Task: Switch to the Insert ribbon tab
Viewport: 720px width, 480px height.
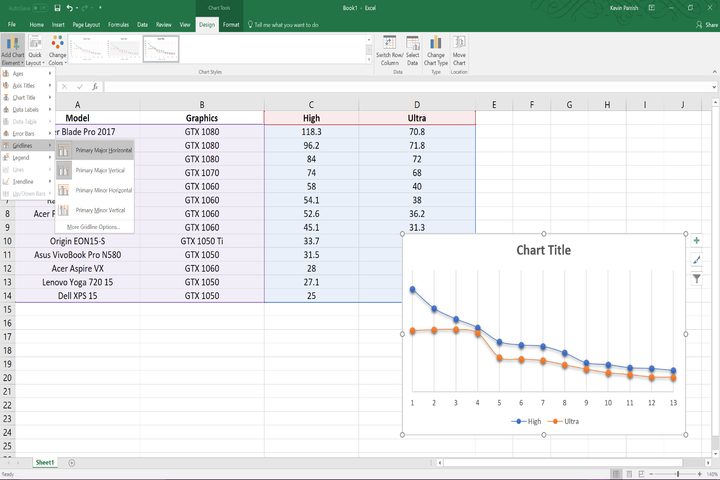Action: coord(58,25)
